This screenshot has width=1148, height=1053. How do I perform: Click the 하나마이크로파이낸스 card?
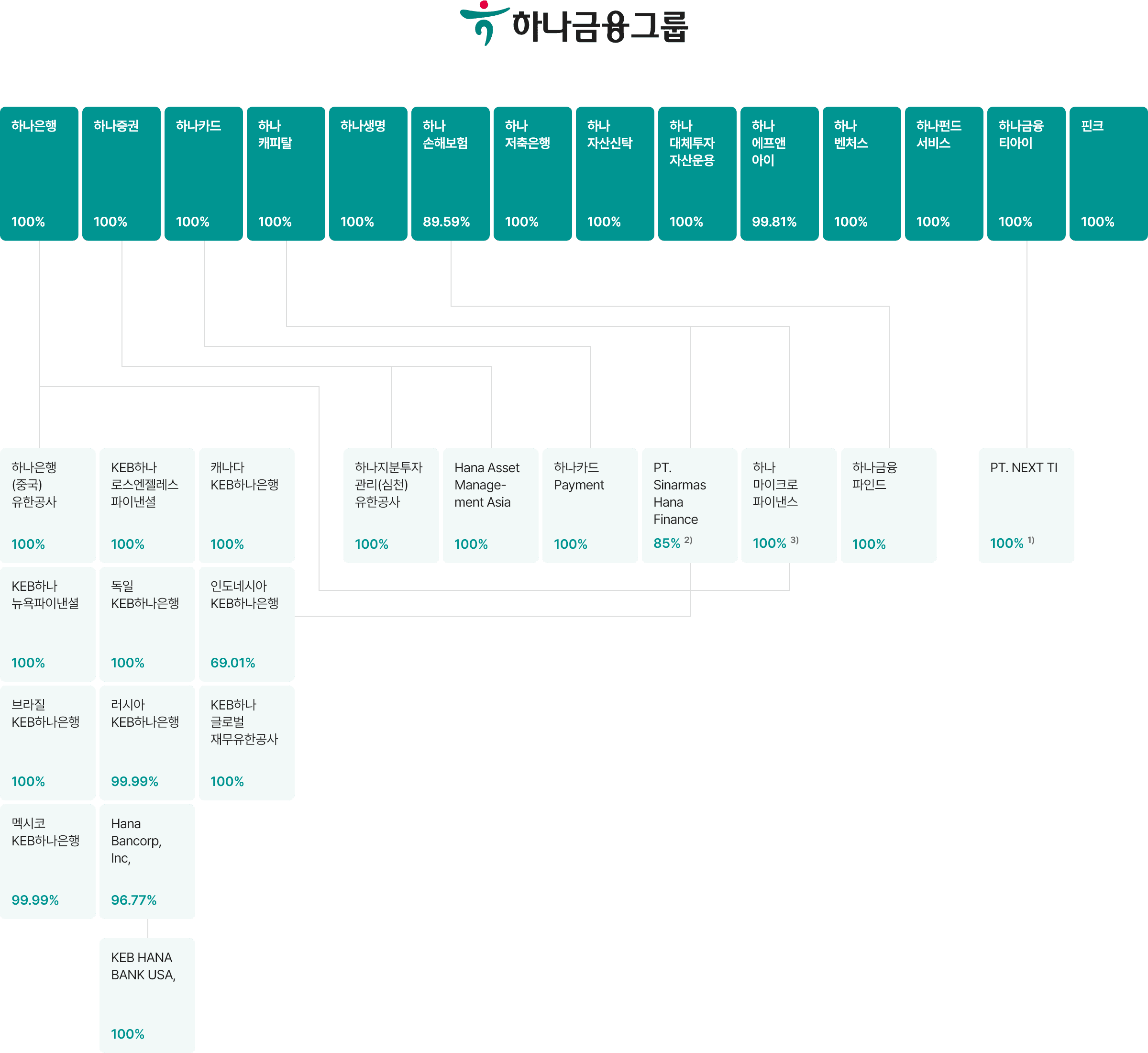tap(789, 505)
